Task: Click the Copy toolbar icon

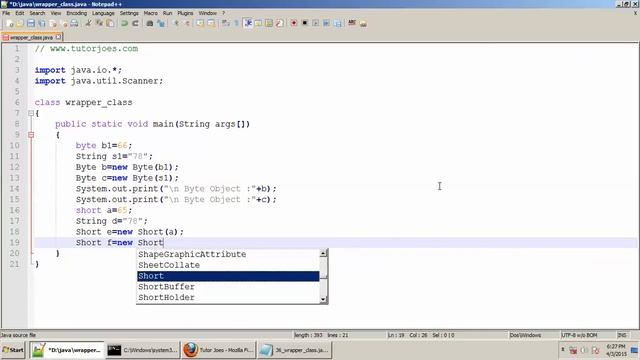Action: [x=99, y=23]
